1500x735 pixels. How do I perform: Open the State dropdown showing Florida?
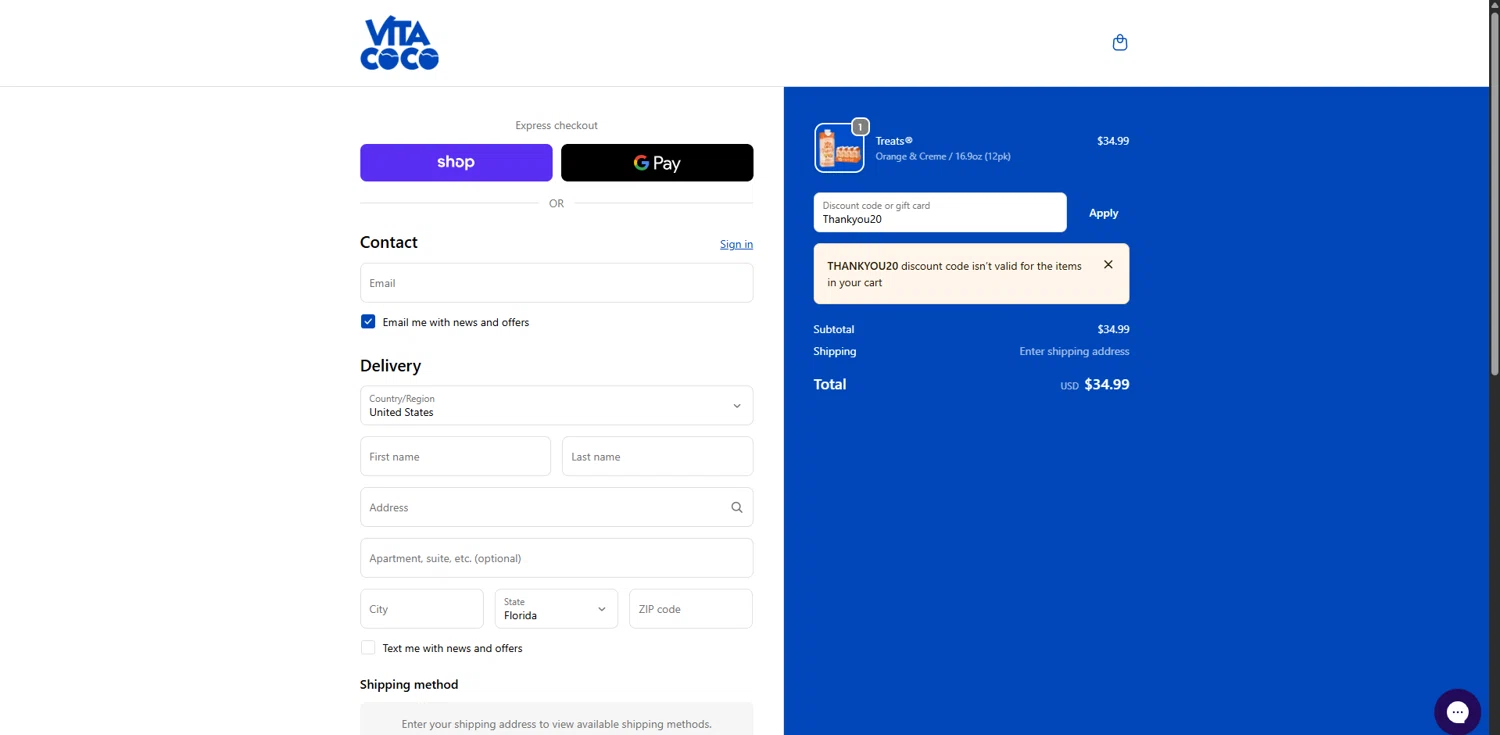[556, 608]
